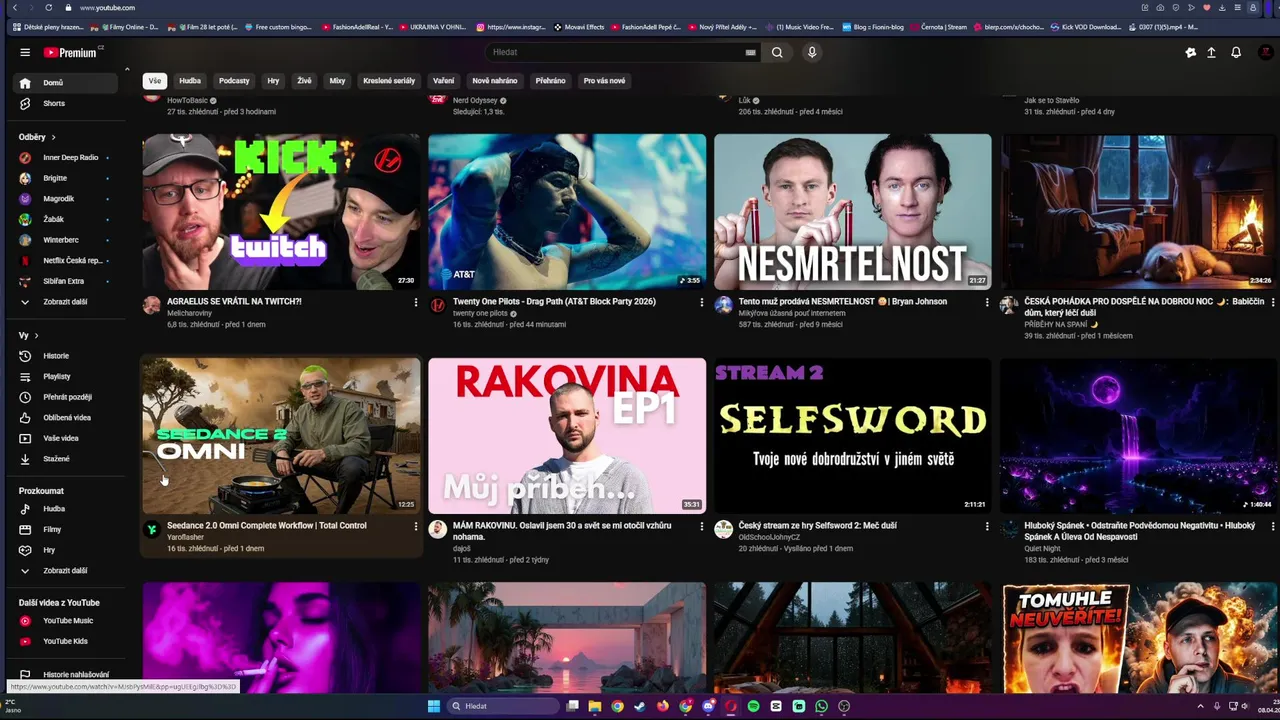Expand Zobrazit další under subscriptions
The height and width of the screenshot is (720, 1280).
66,302
